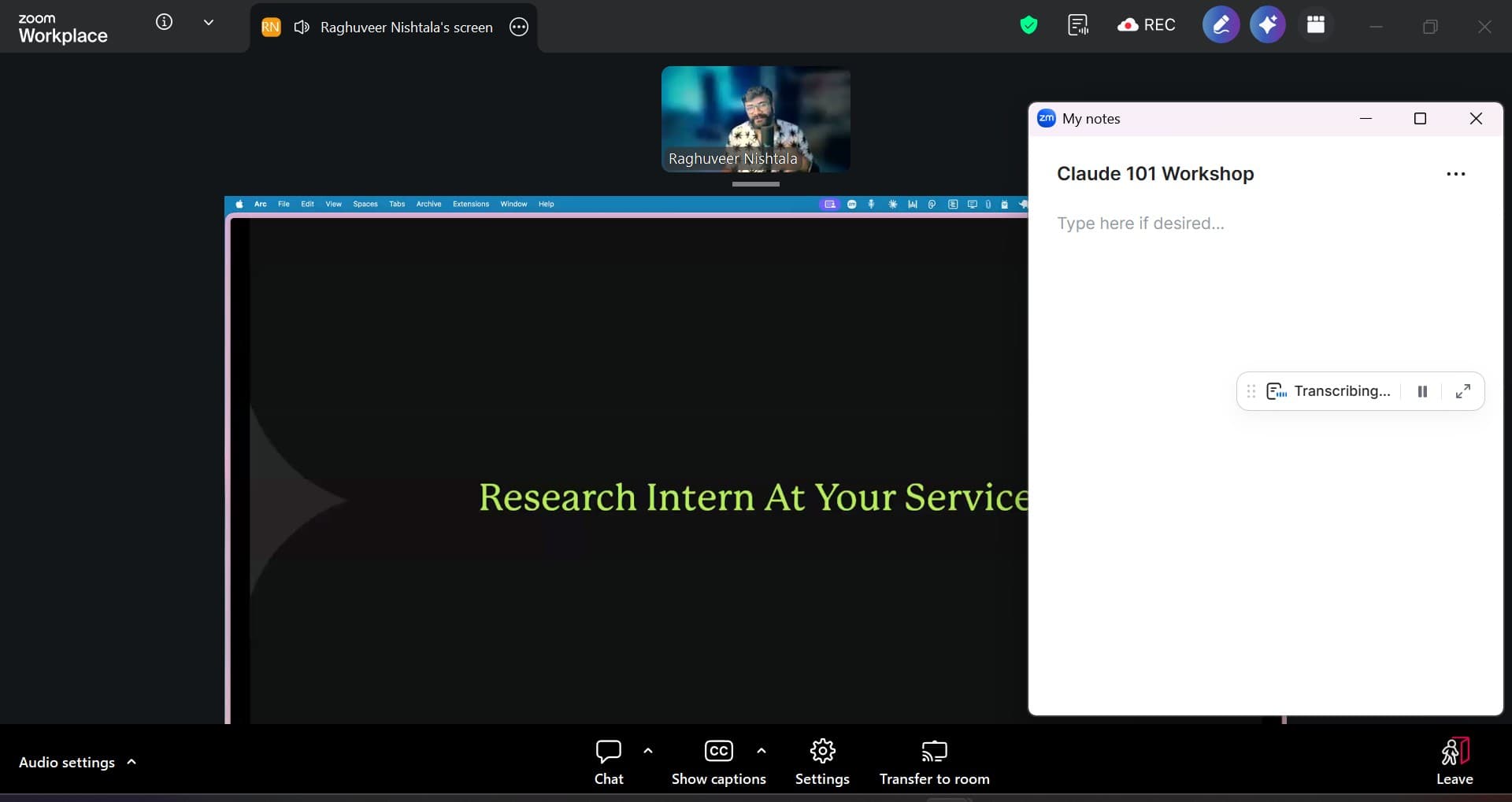This screenshot has width=1512, height=802.
Task: Click the Zoom logo in My notes
Action: tap(1047, 118)
